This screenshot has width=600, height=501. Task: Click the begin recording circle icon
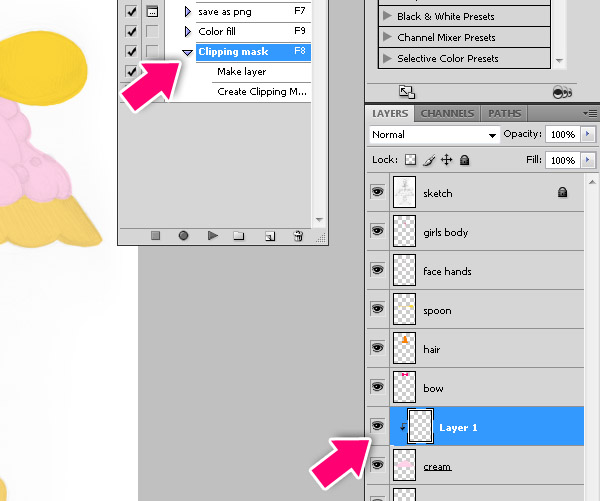[183, 236]
